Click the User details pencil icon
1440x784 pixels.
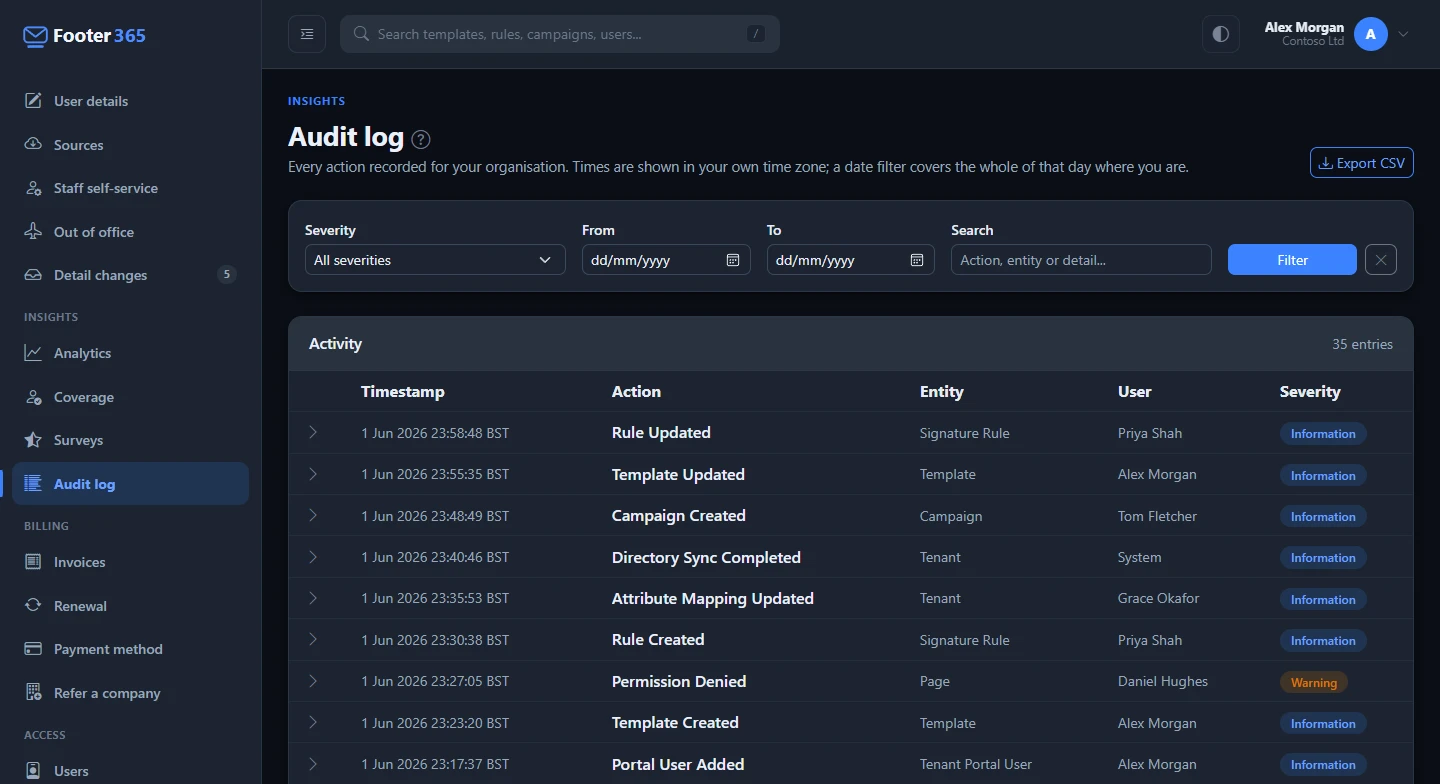(x=33, y=101)
